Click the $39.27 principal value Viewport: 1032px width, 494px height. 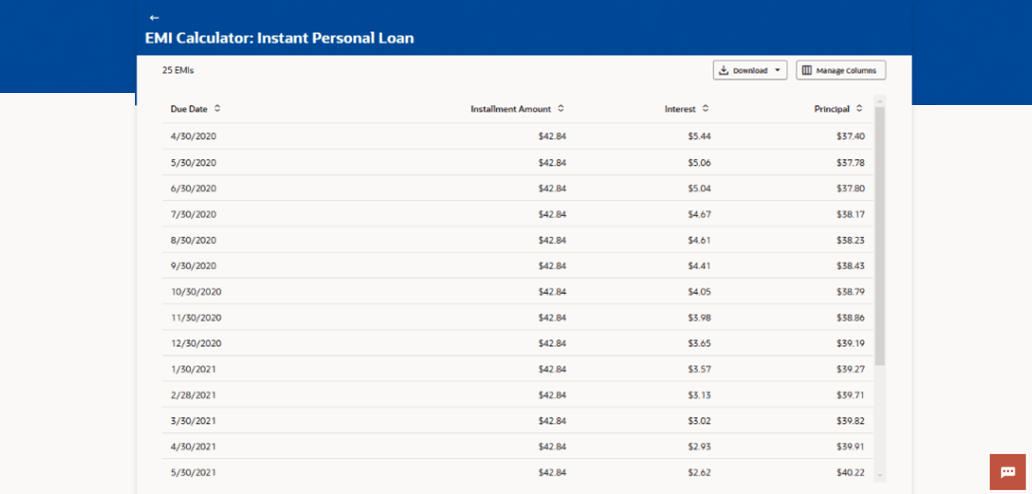pyautogui.click(x=851, y=369)
